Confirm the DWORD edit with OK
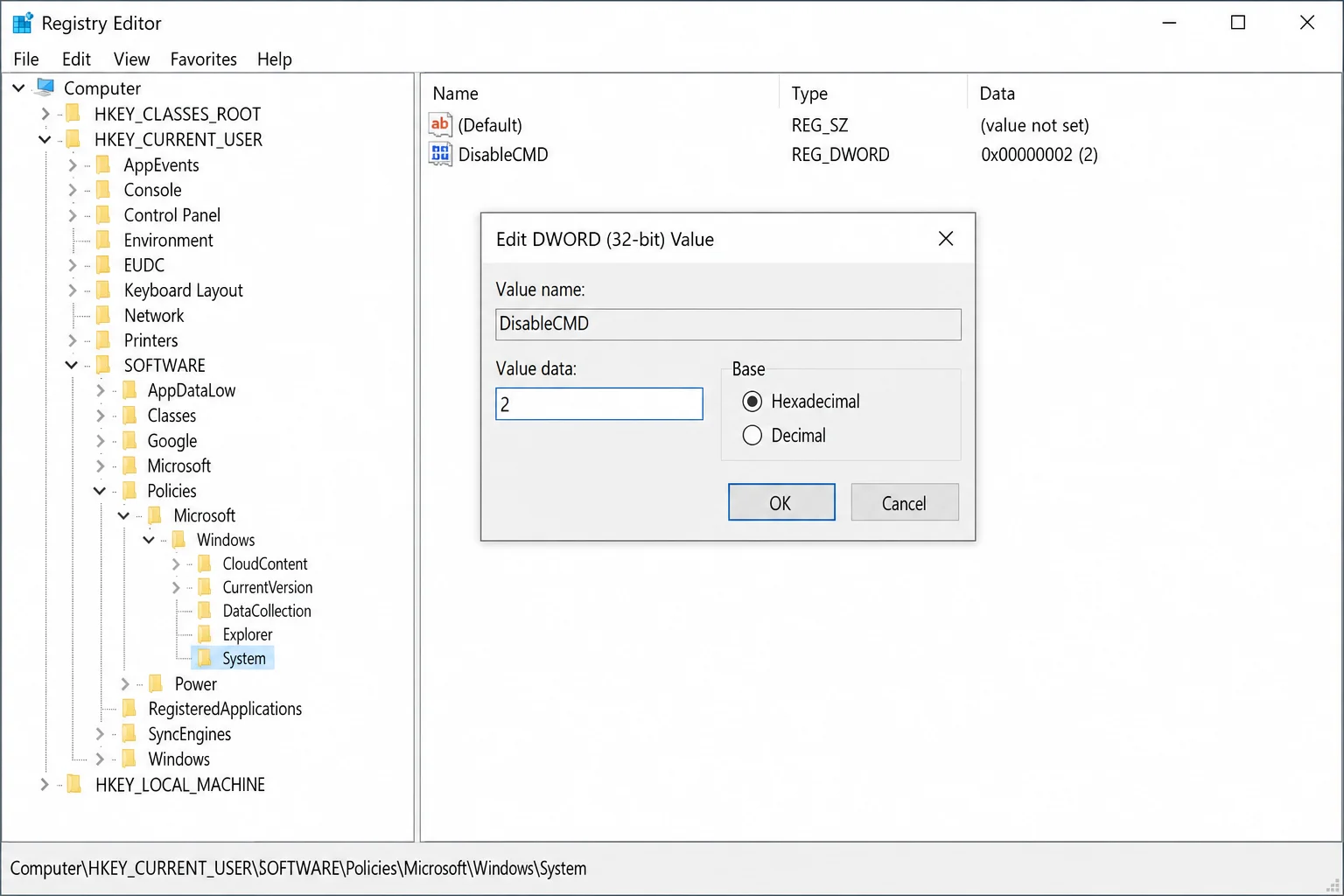The height and width of the screenshot is (896, 1344). point(781,502)
